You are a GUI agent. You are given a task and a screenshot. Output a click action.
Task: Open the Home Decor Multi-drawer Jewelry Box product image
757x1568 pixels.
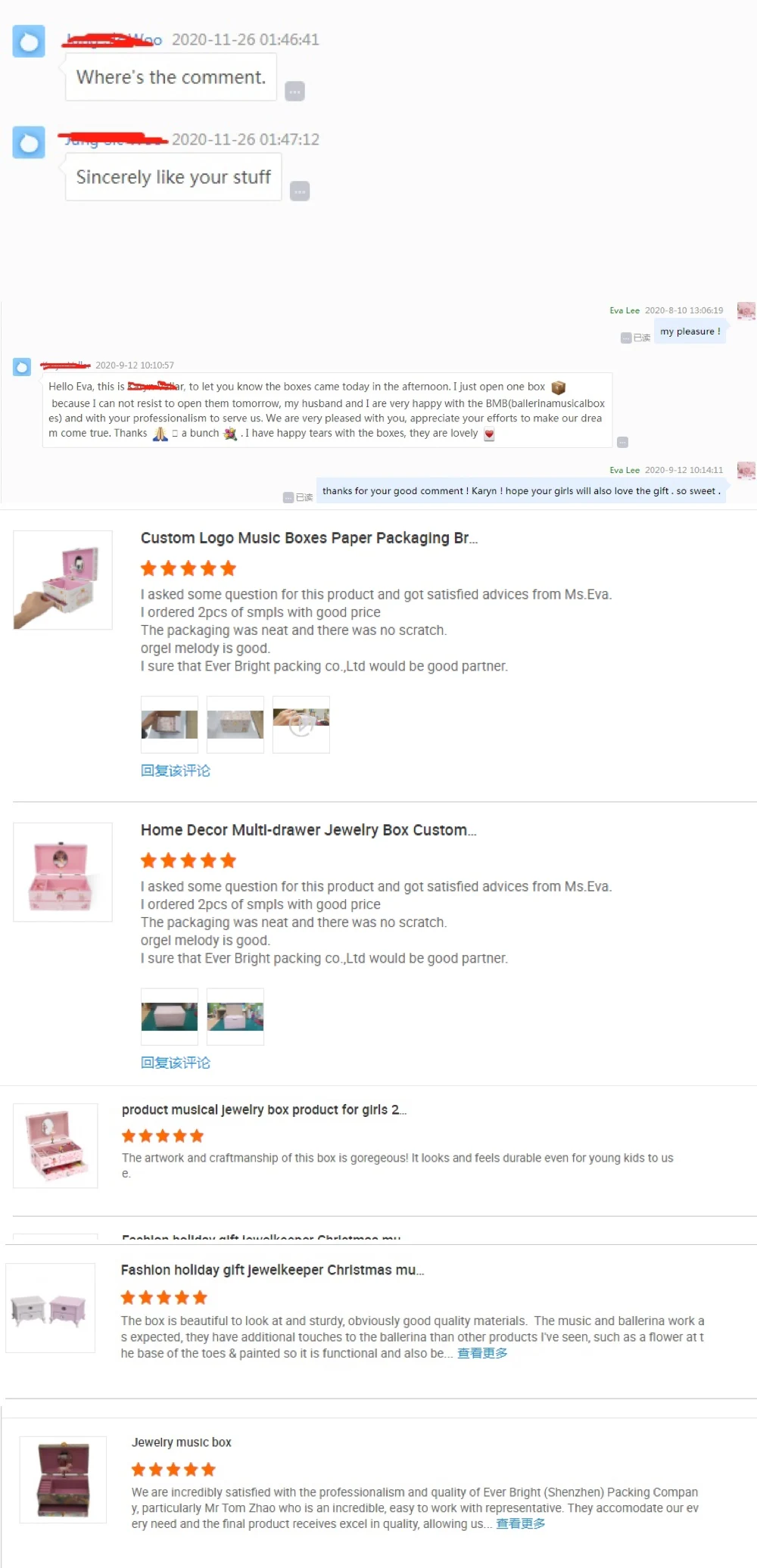click(x=63, y=872)
